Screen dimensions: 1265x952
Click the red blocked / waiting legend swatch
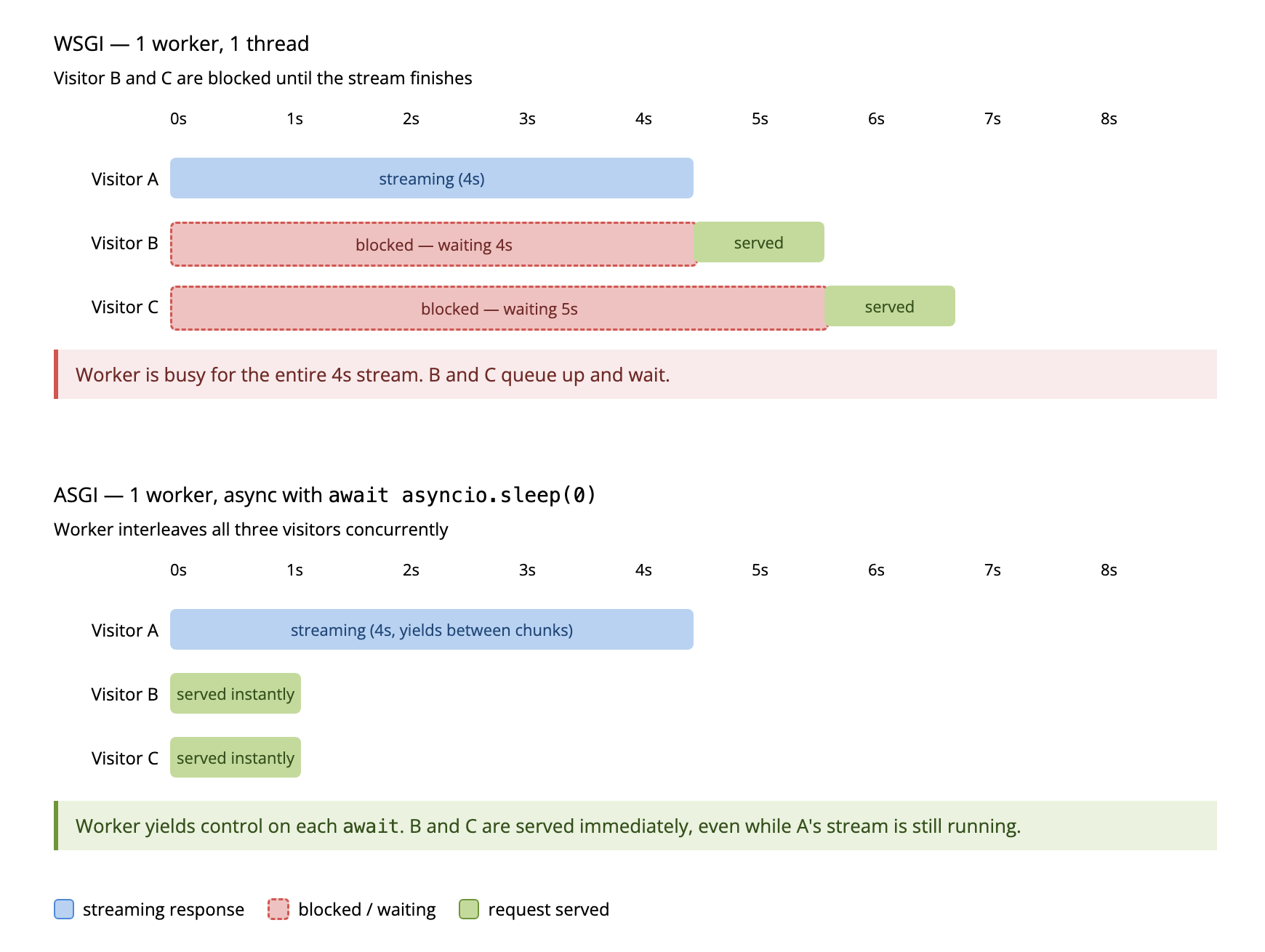coord(278,909)
